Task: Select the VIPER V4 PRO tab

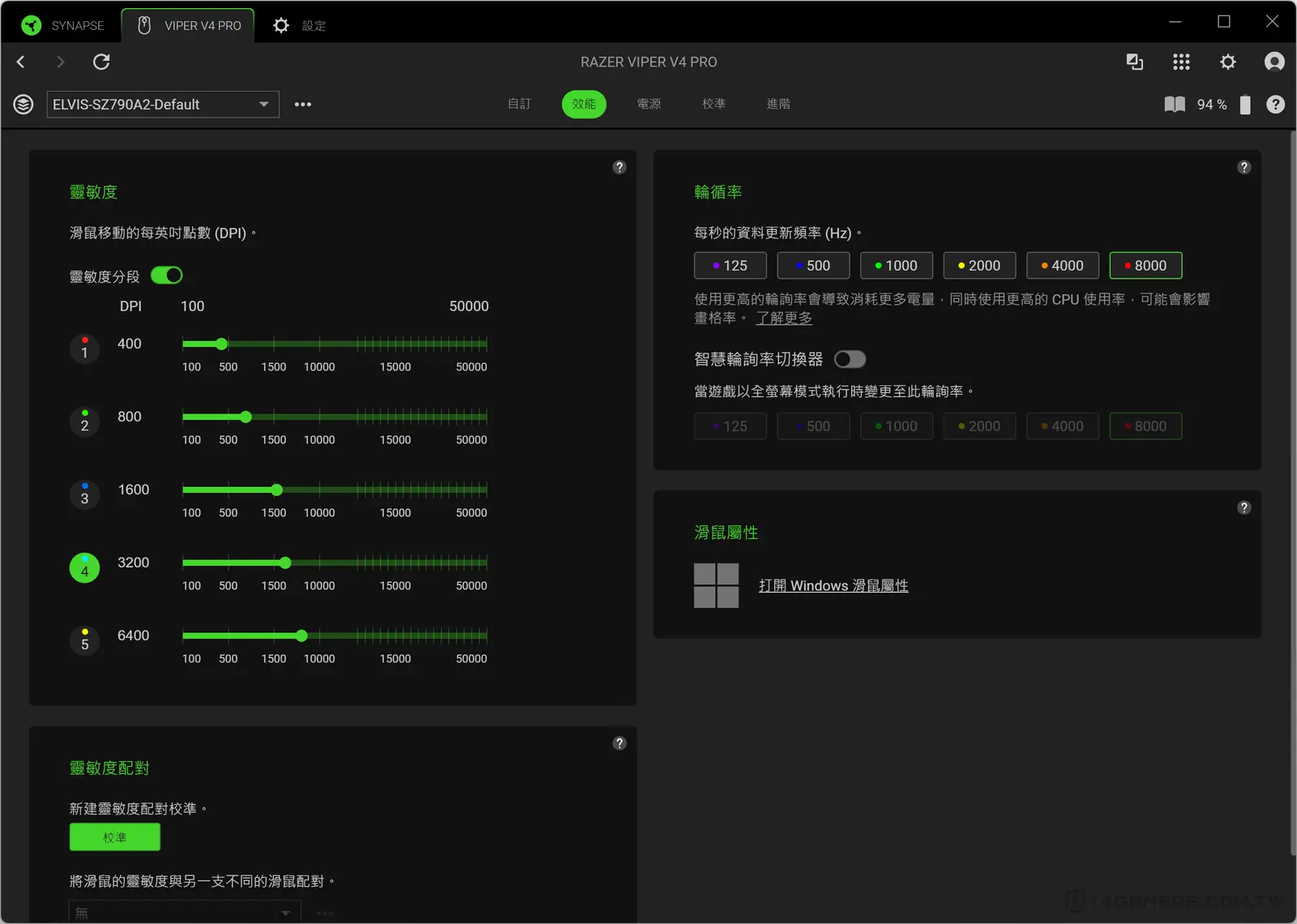Action: coord(188,25)
